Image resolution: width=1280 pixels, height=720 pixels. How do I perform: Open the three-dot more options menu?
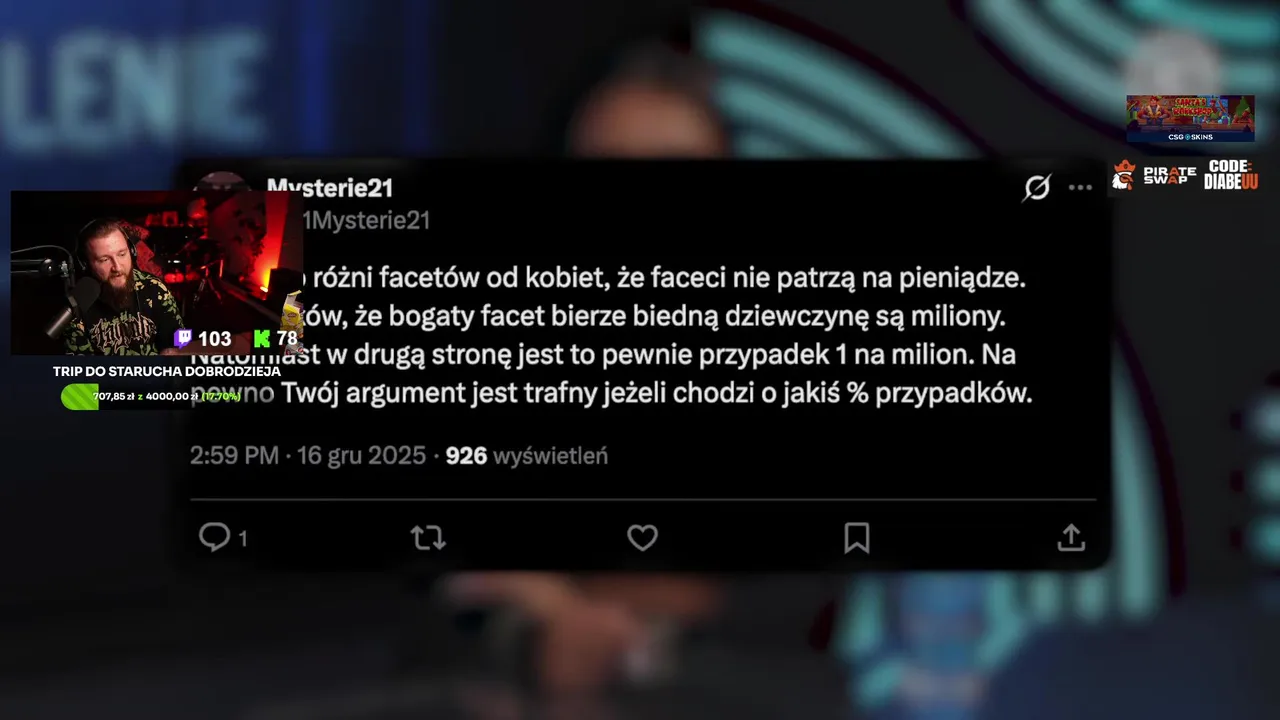[1080, 187]
